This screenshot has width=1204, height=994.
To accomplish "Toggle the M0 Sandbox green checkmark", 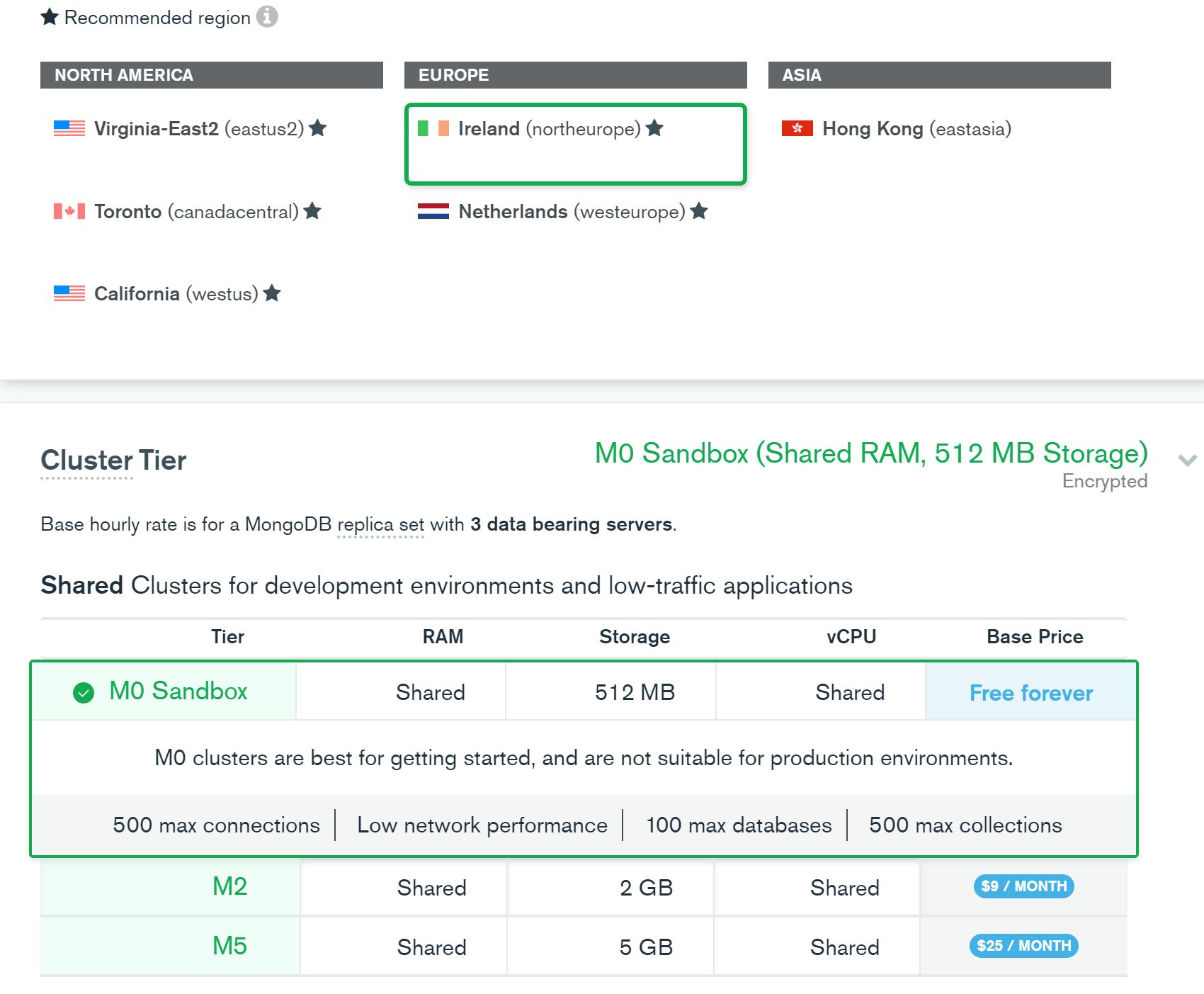I will coord(84,692).
